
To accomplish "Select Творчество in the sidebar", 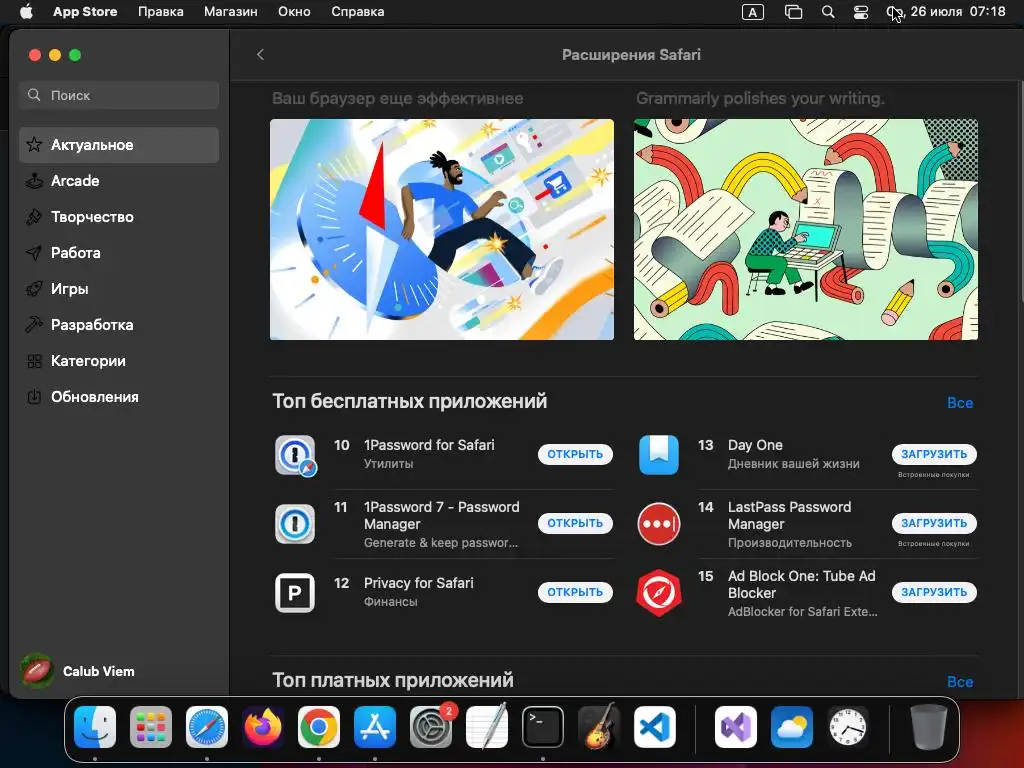I will pyautogui.click(x=119, y=217).
